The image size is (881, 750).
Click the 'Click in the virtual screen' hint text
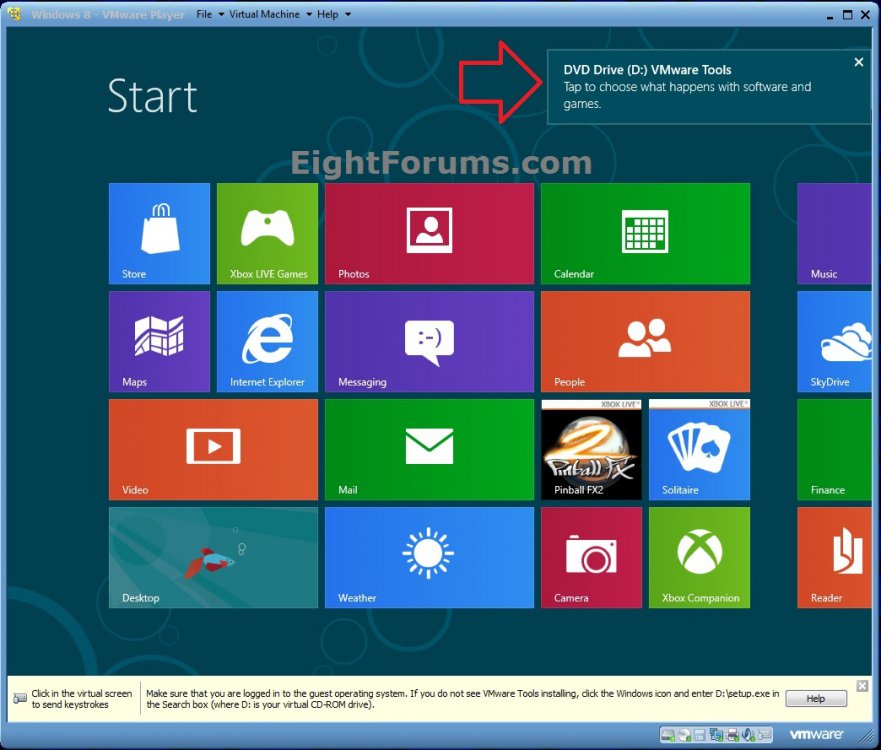[x=81, y=699]
